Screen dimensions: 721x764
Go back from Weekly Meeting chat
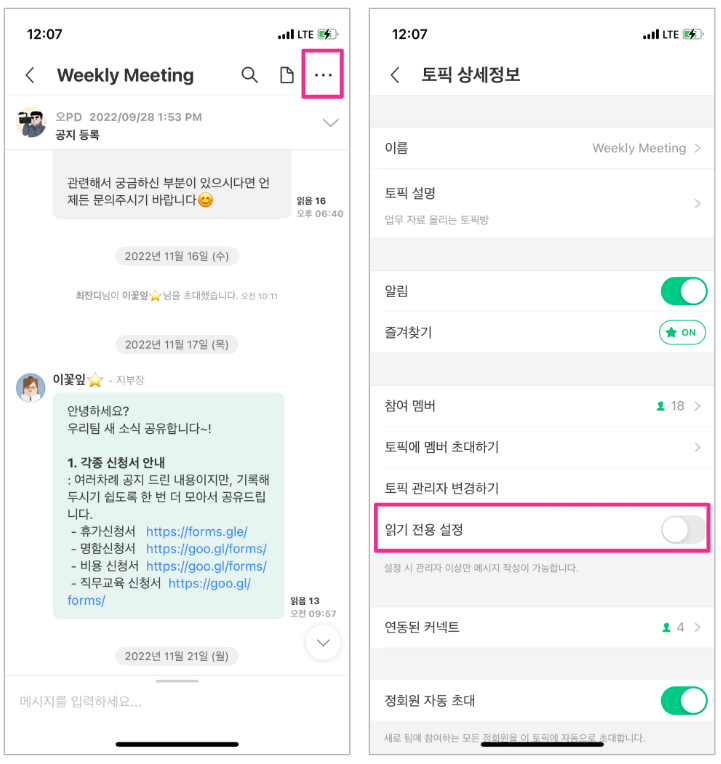pos(30,75)
